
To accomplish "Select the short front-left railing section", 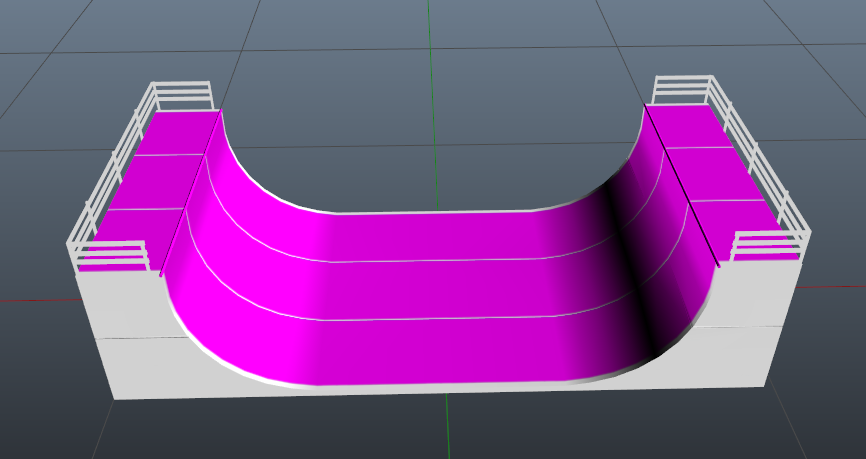I will point(110,256).
